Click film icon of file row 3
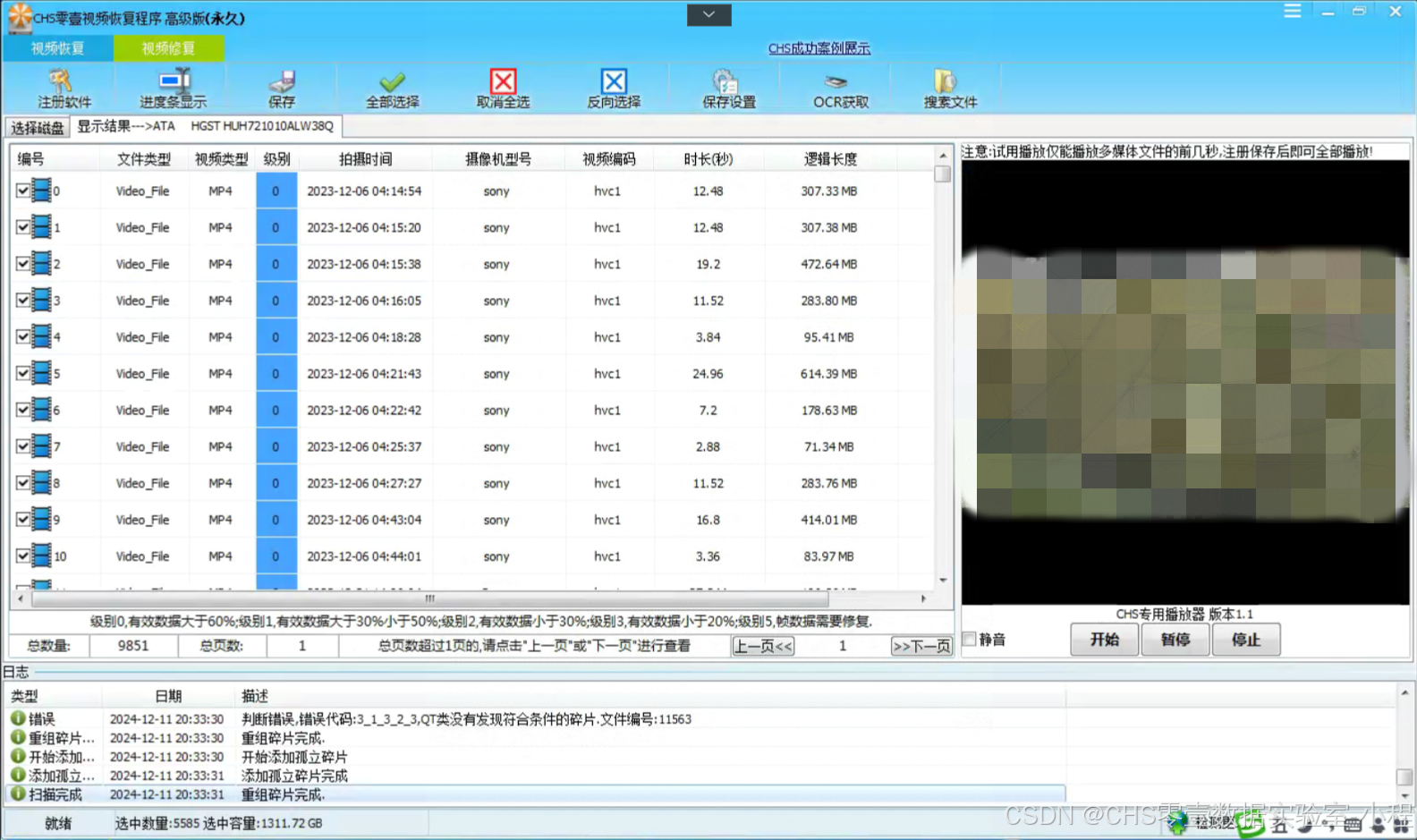1417x840 pixels. tap(41, 300)
